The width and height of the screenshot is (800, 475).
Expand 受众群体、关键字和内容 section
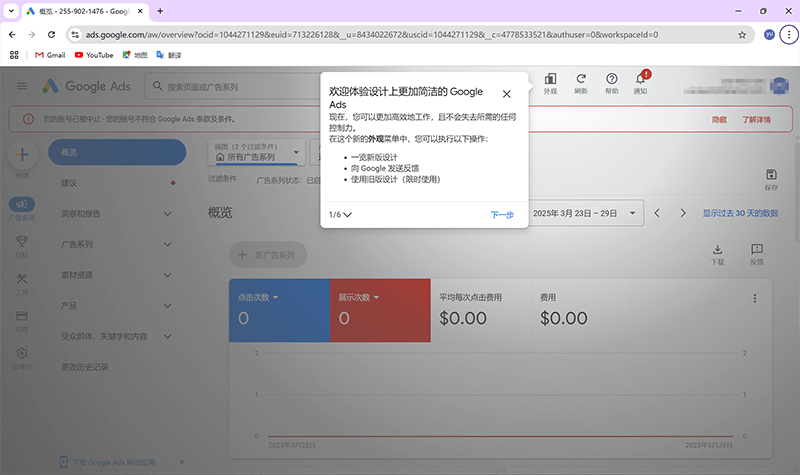[x=167, y=336]
